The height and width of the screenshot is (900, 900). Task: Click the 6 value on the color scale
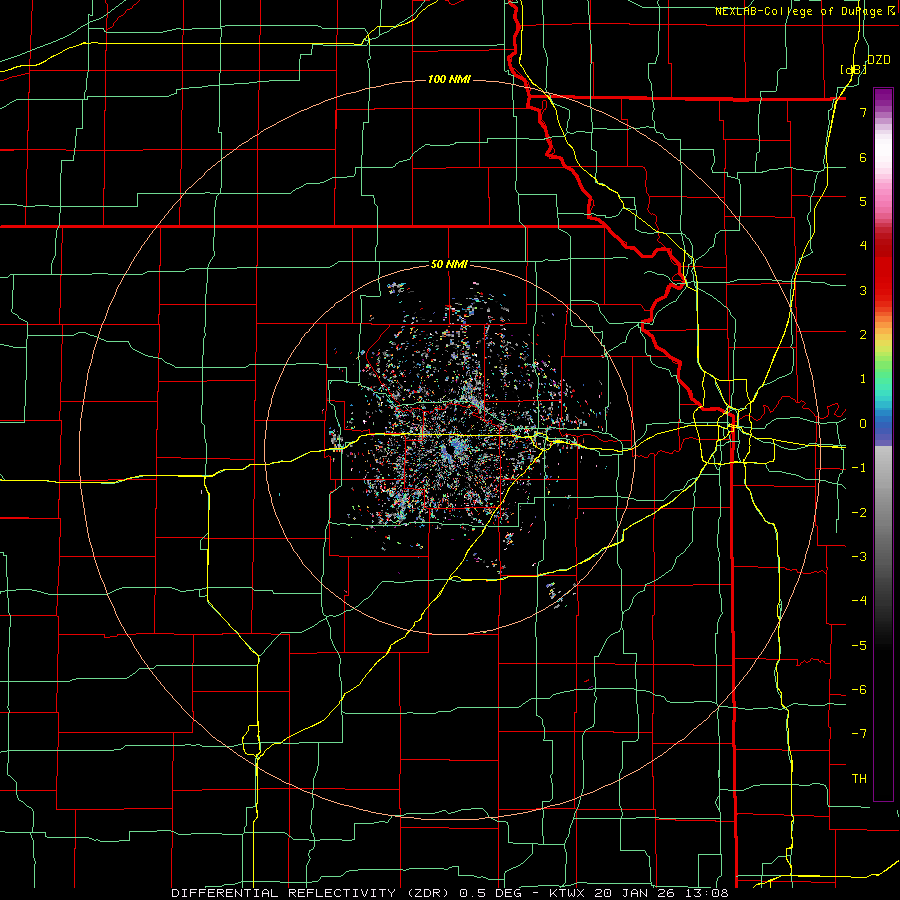tap(863, 157)
